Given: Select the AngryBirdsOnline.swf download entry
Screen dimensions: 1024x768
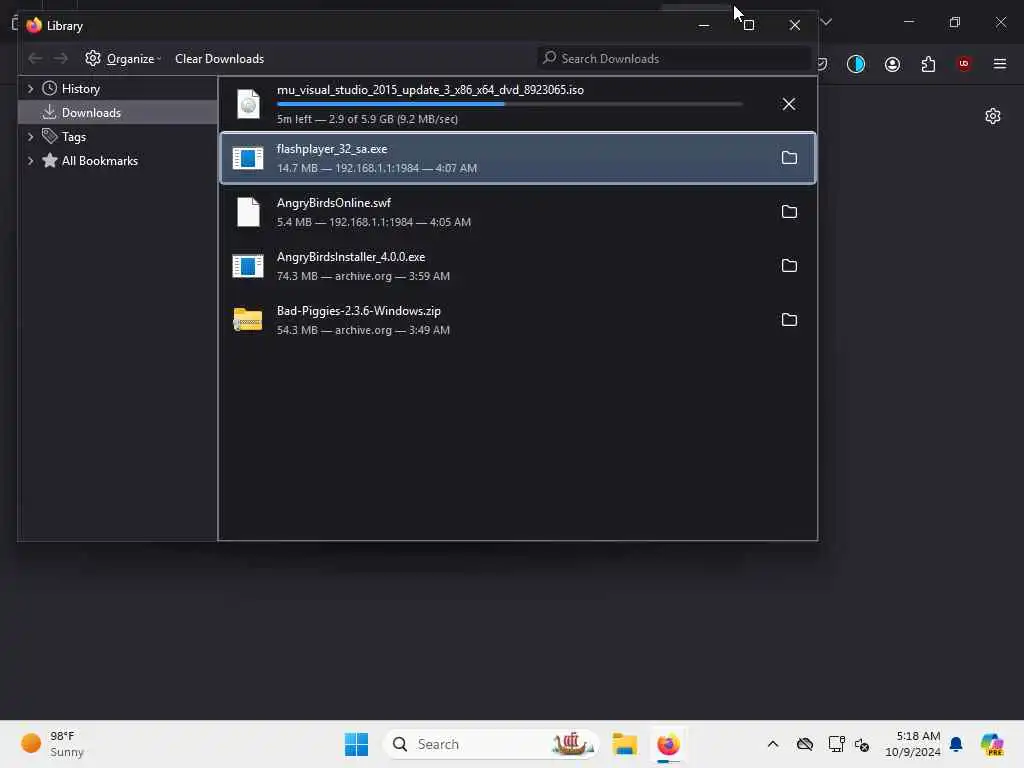Looking at the screenshot, I should pos(518,212).
